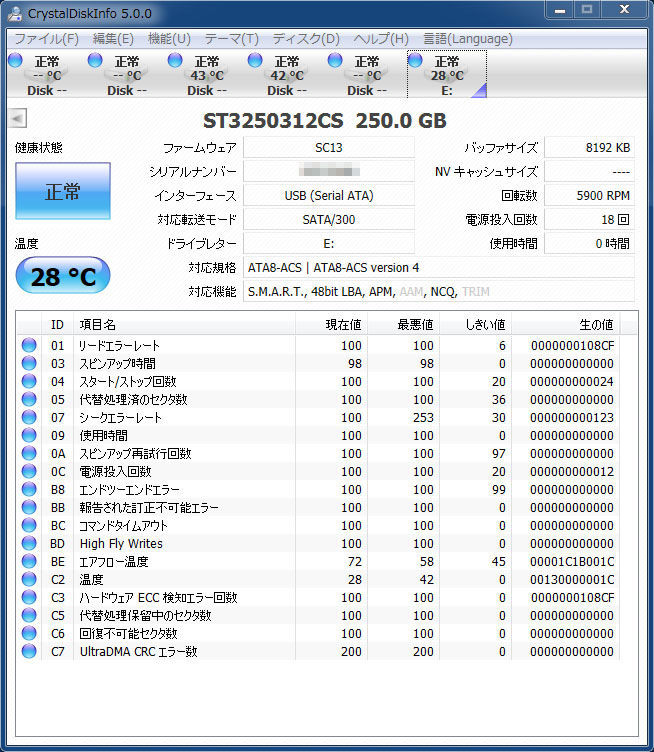
Task: Close the CrystalDiskInfo window
Action: (x=624, y=10)
